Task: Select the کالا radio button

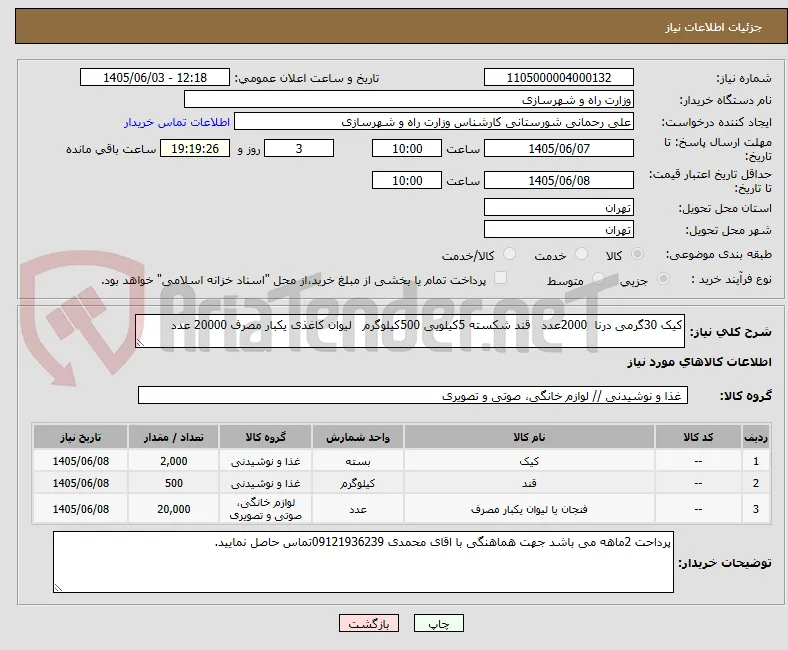Action: [x=637, y=254]
